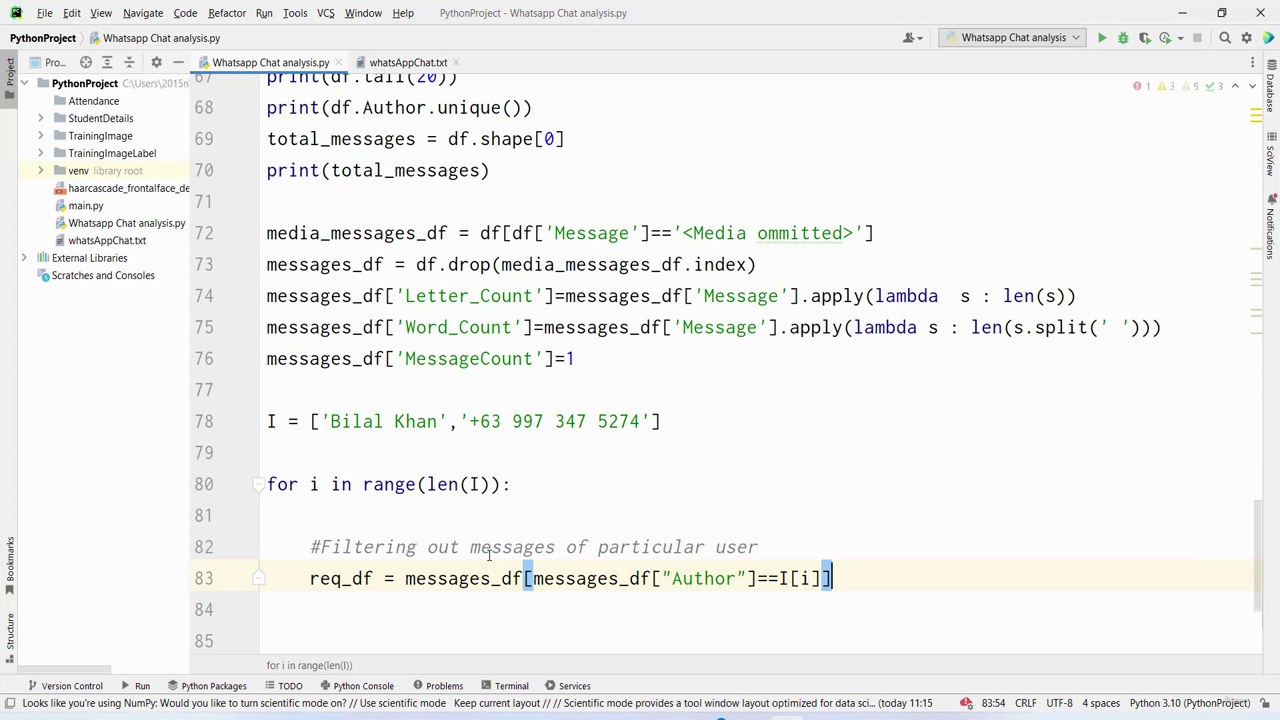Expand External Libraries node
Viewport: 1280px width, 720px height.
[x=25, y=258]
